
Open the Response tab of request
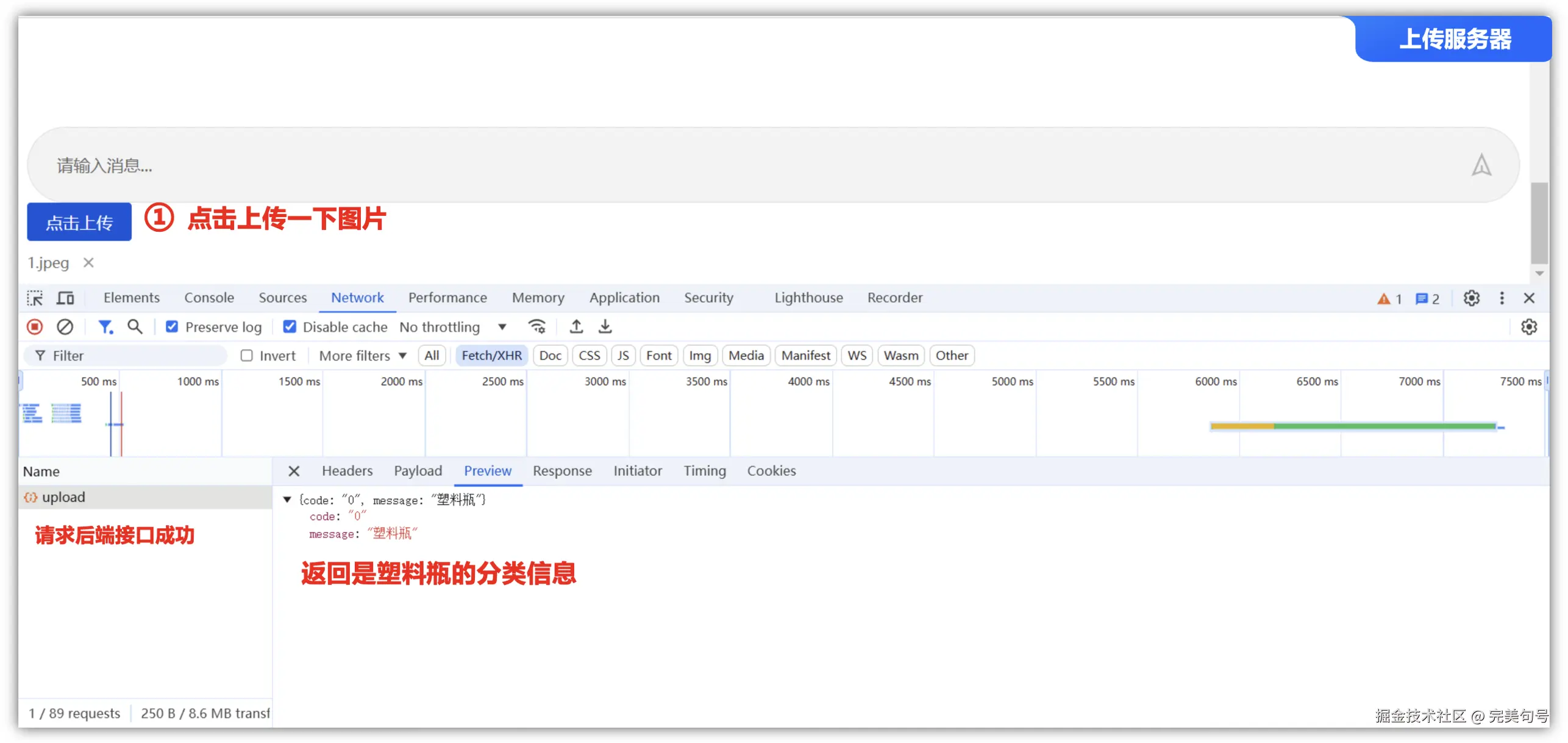(561, 471)
